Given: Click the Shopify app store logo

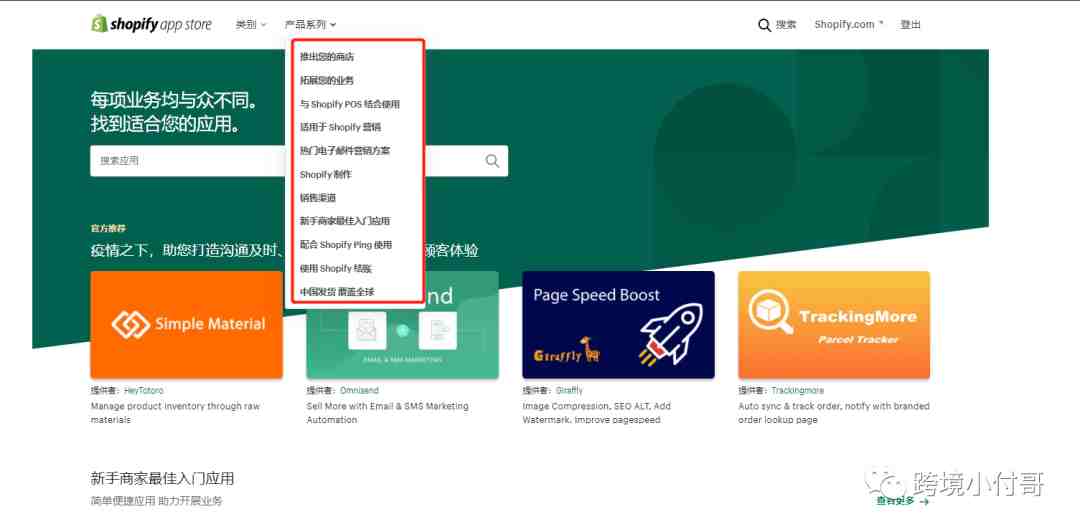Looking at the screenshot, I should tap(152, 24).
